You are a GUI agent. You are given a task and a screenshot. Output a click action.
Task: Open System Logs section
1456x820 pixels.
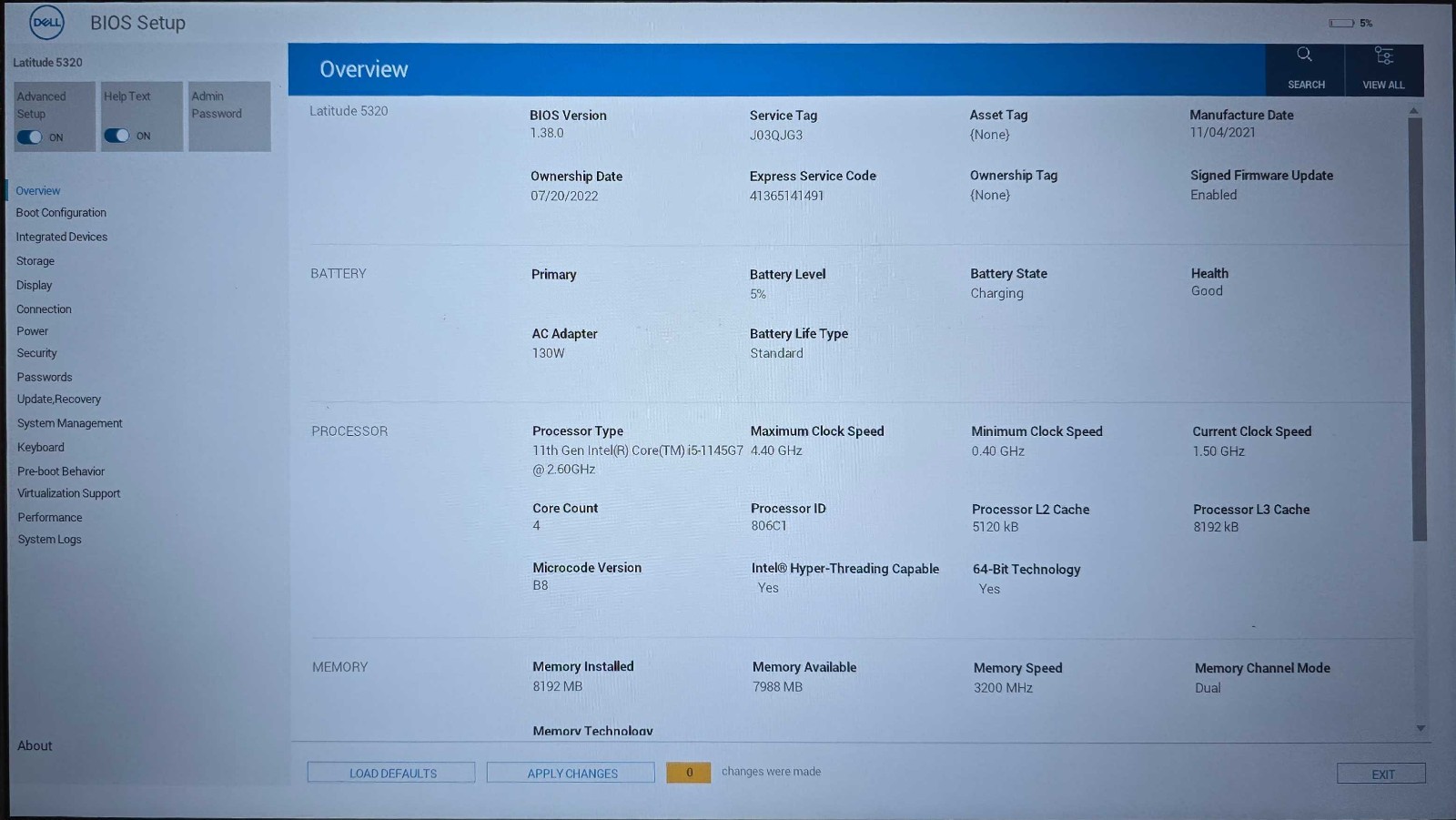(50, 540)
